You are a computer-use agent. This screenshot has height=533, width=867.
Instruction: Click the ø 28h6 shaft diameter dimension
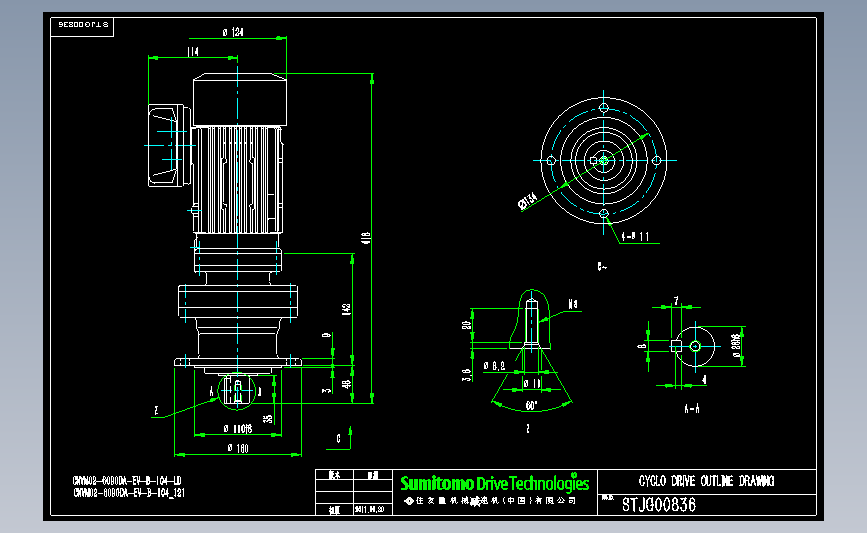click(736, 346)
